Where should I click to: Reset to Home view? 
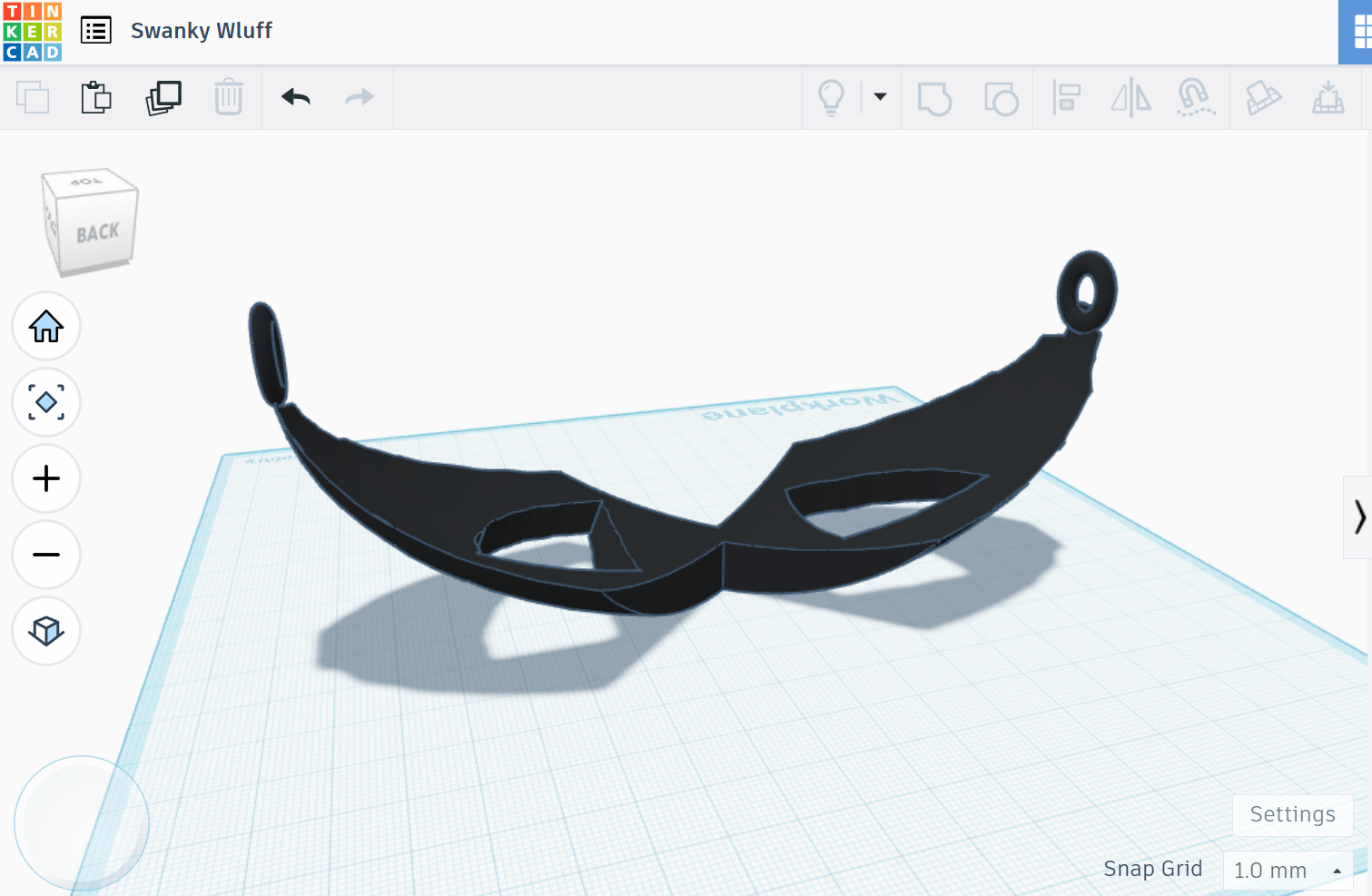coord(46,326)
